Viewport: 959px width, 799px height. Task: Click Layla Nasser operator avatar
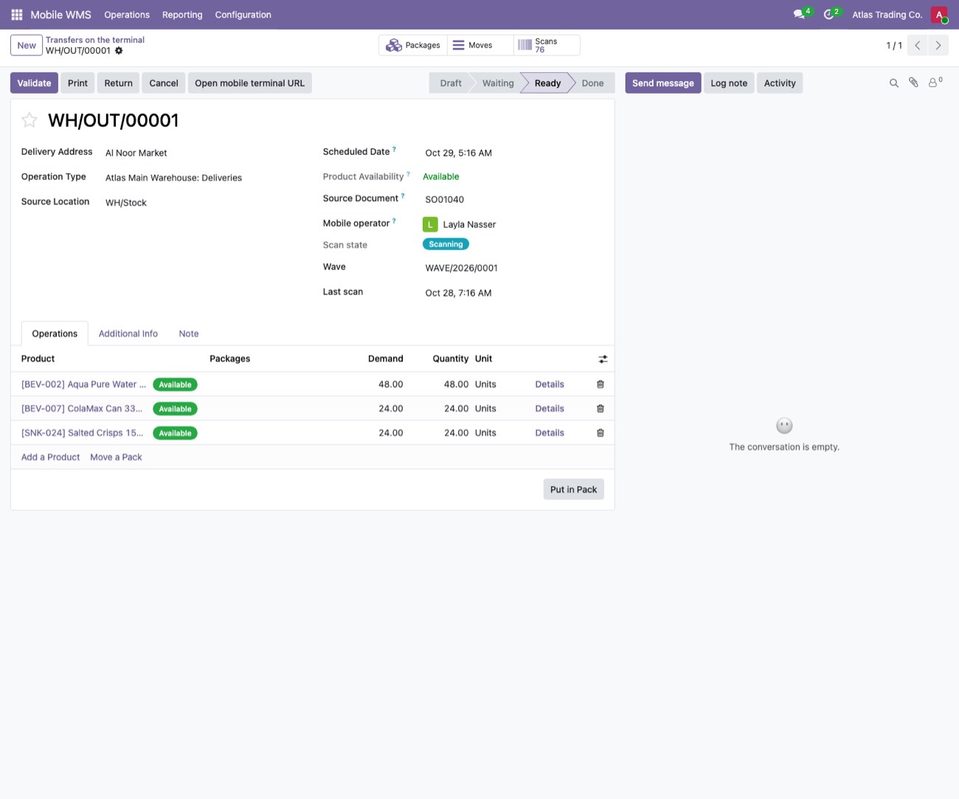tap(430, 225)
